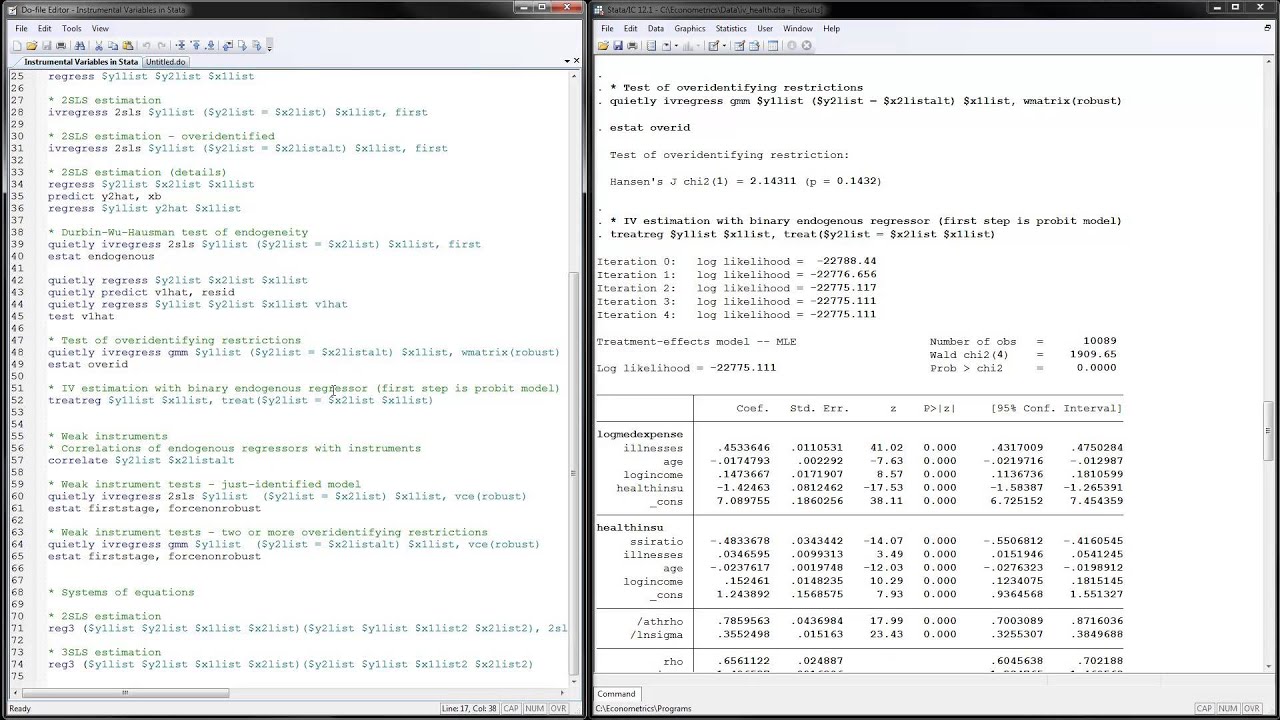
Task: Click the CAP indicator in Stata status bar
Action: [1204, 709]
